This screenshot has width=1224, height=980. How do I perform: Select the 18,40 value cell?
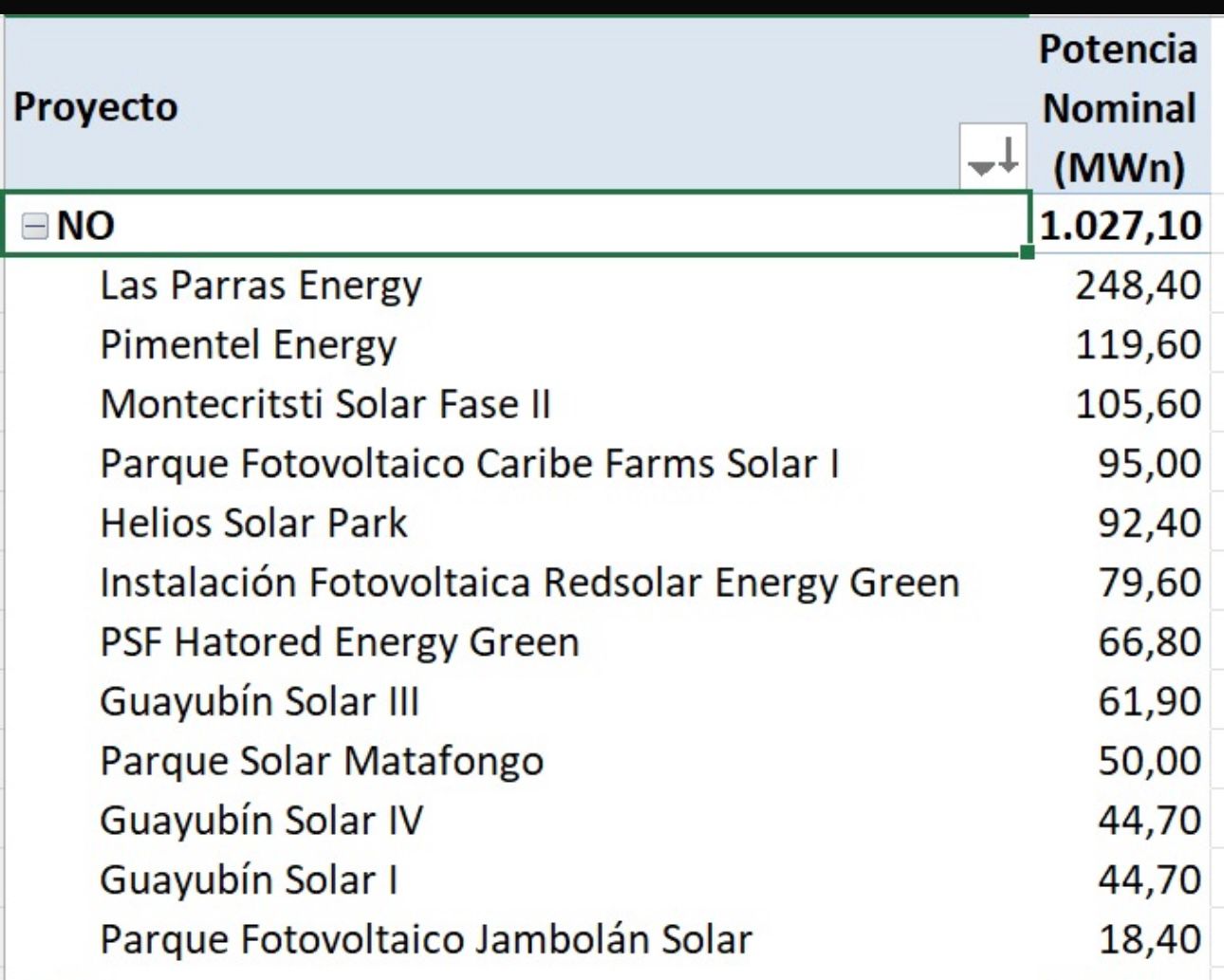pos(1149,940)
